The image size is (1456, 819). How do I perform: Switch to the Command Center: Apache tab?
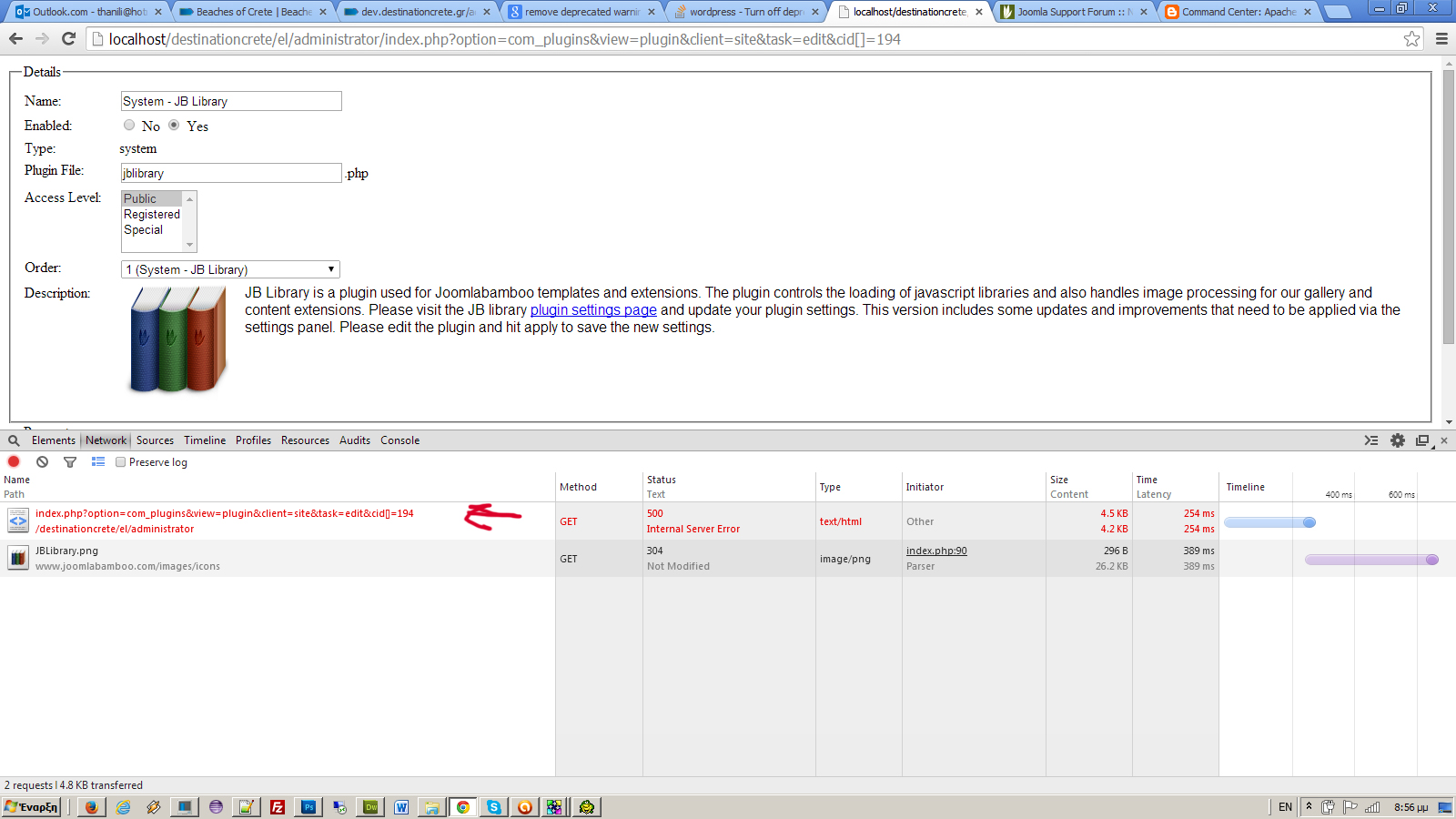(1239, 12)
